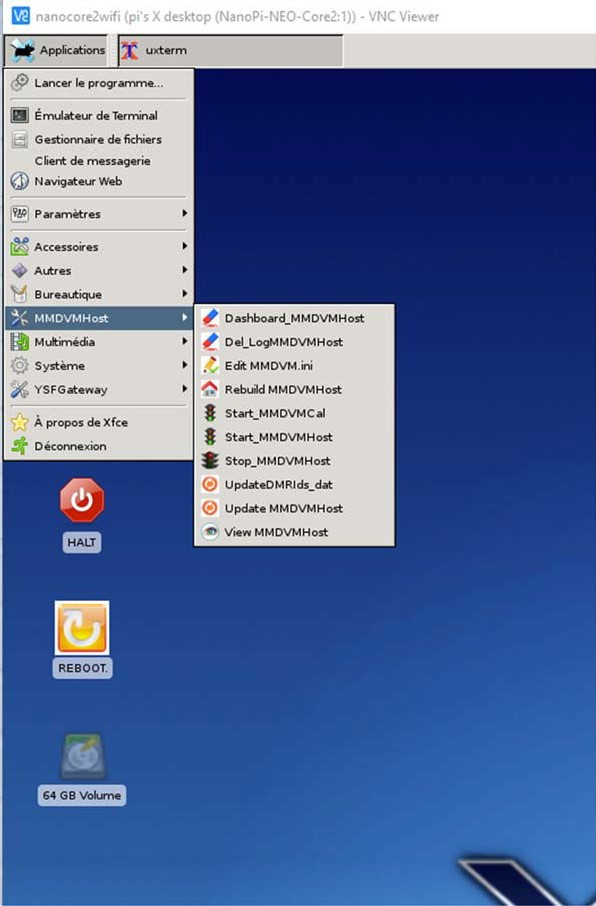596x906 pixels.
Task: Choose Déconnexion to log out
Action: pyautogui.click(x=98, y=446)
